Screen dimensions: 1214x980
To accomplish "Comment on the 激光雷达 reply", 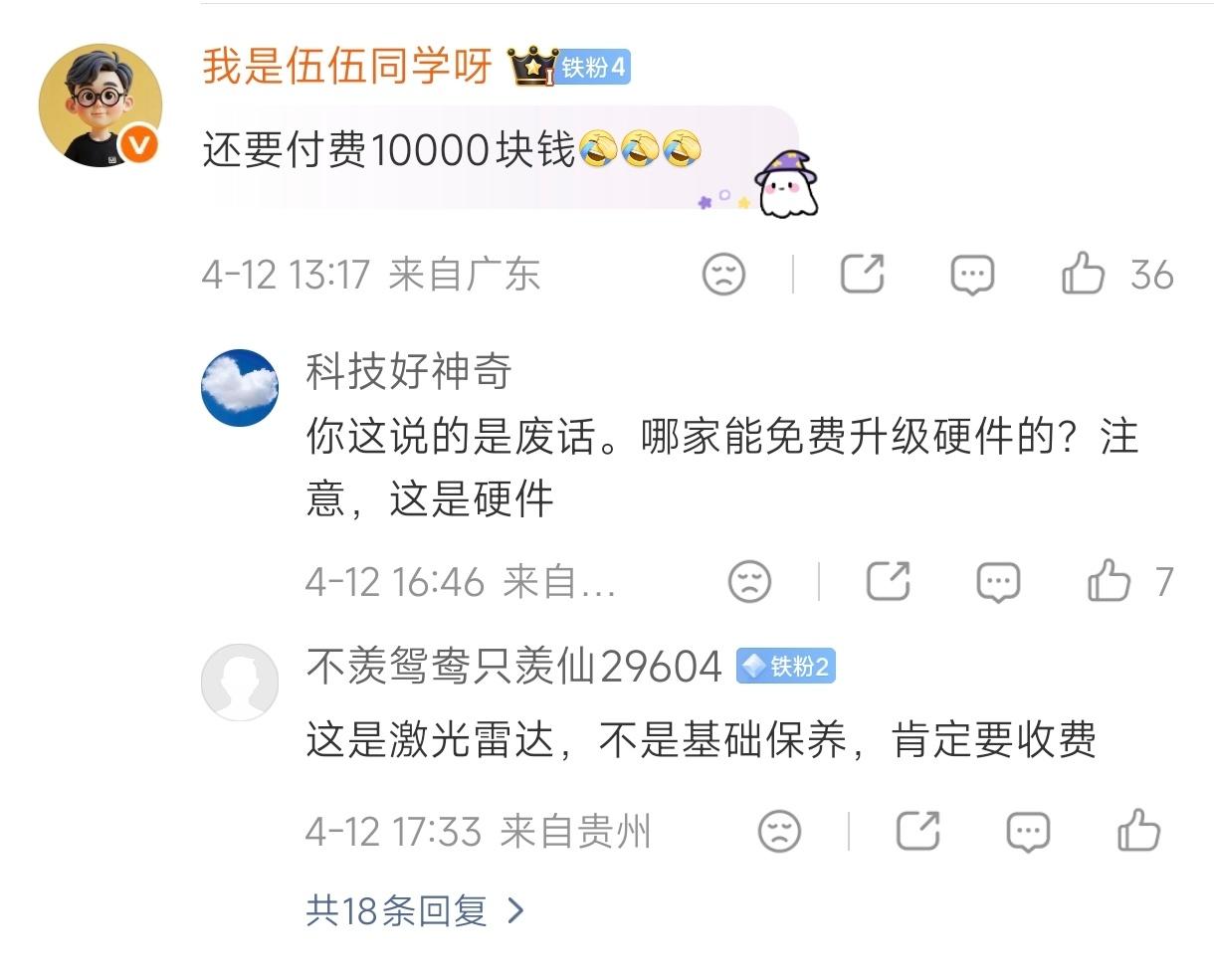I will 1028,832.
